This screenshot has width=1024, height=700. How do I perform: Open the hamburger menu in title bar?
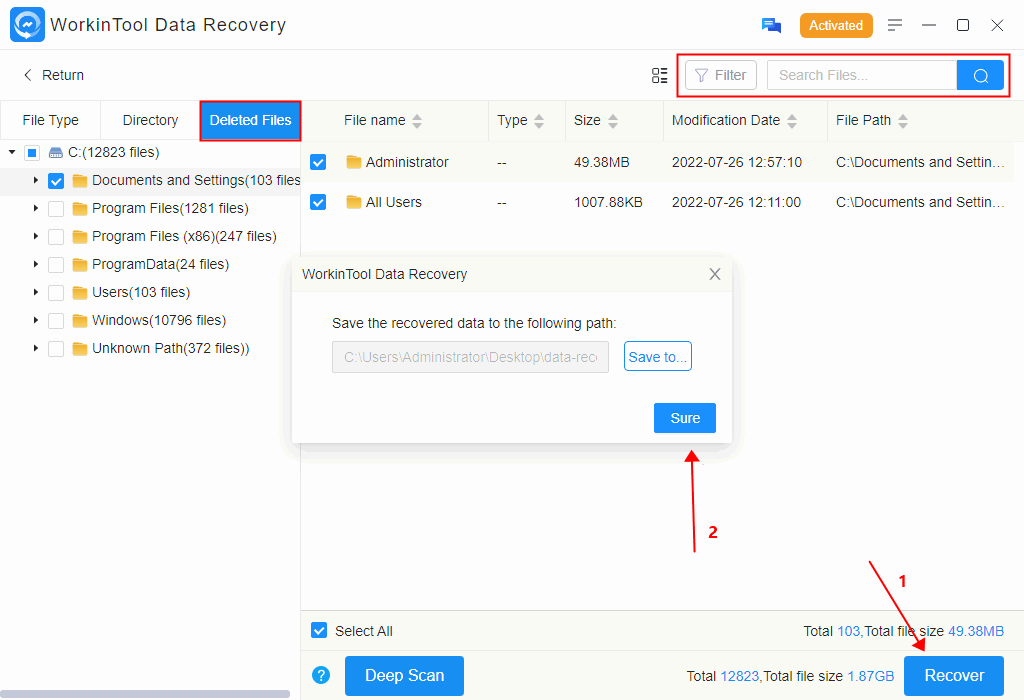[895, 25]
